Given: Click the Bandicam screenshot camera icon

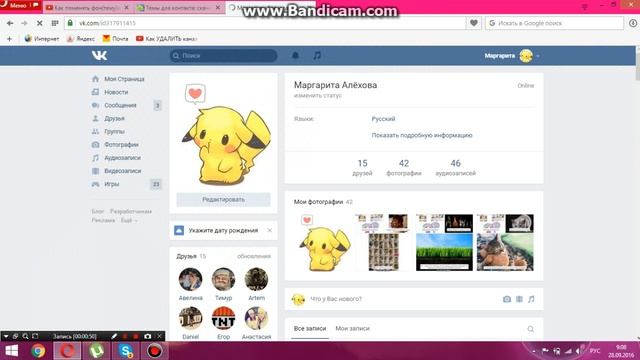Looking at the screenshot, I should tap(148, 336).
